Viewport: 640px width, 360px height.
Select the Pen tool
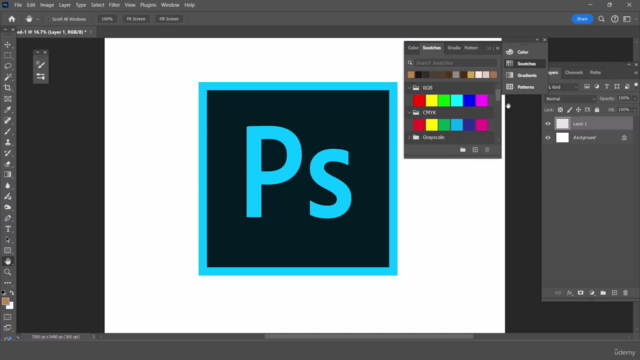(x=8, y=218)
